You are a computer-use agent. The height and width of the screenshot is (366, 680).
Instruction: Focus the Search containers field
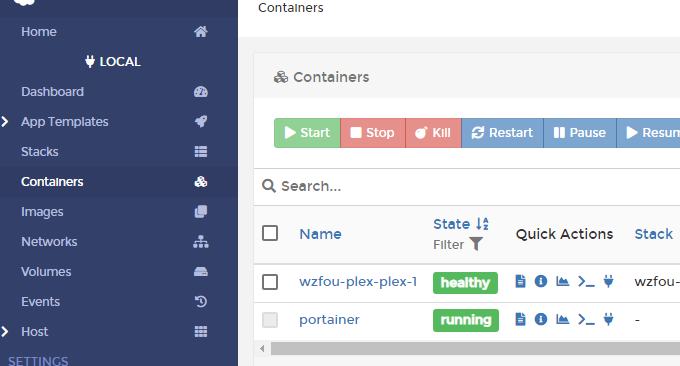tap(467, 186)
